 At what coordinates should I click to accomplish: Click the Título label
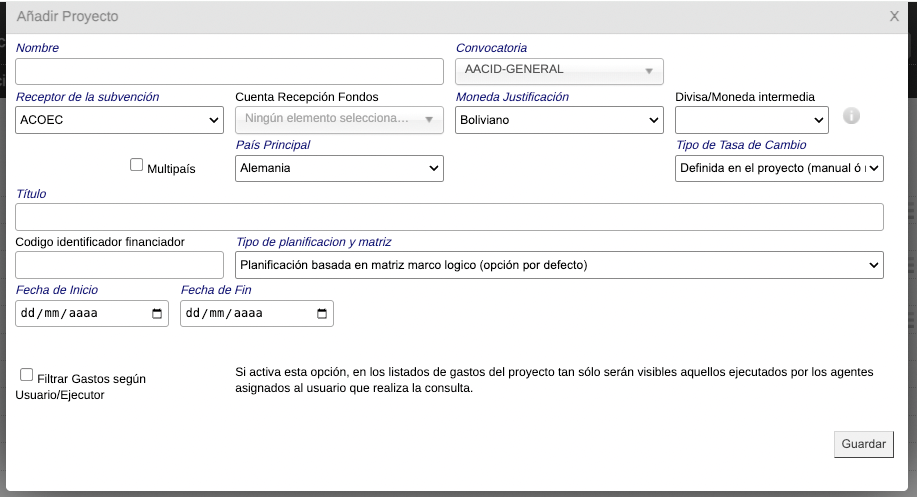tap(31, 194)
